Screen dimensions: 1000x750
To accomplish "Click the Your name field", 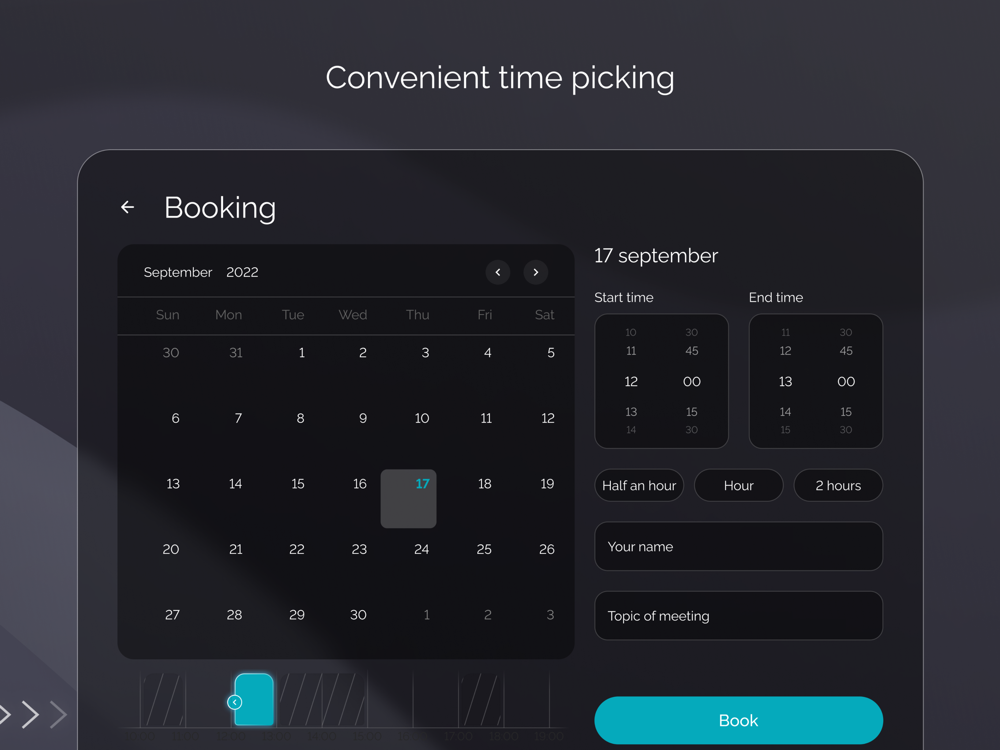I will [x=739, y=547].
